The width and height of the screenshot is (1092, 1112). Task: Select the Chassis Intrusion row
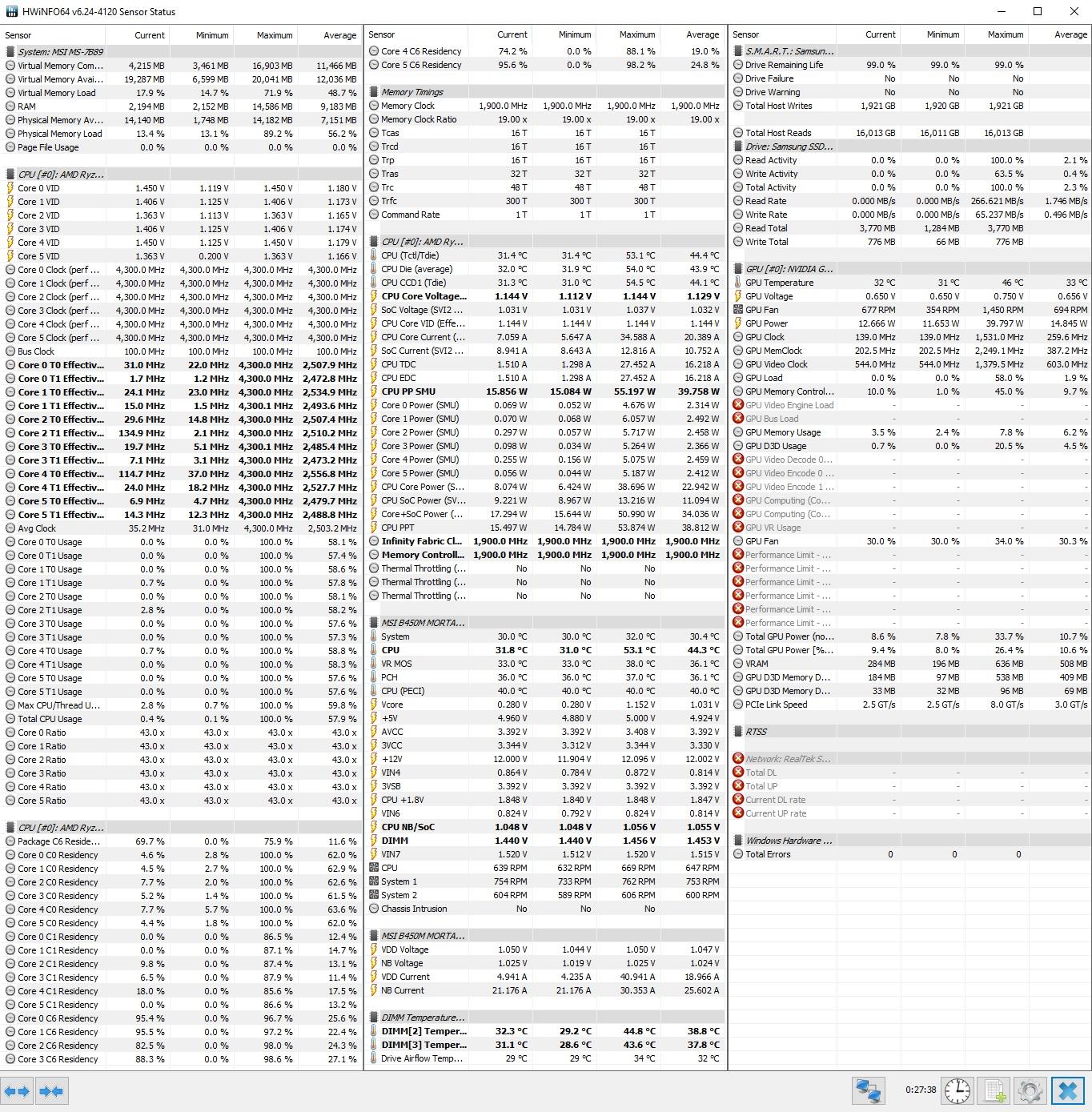point(545,909)
